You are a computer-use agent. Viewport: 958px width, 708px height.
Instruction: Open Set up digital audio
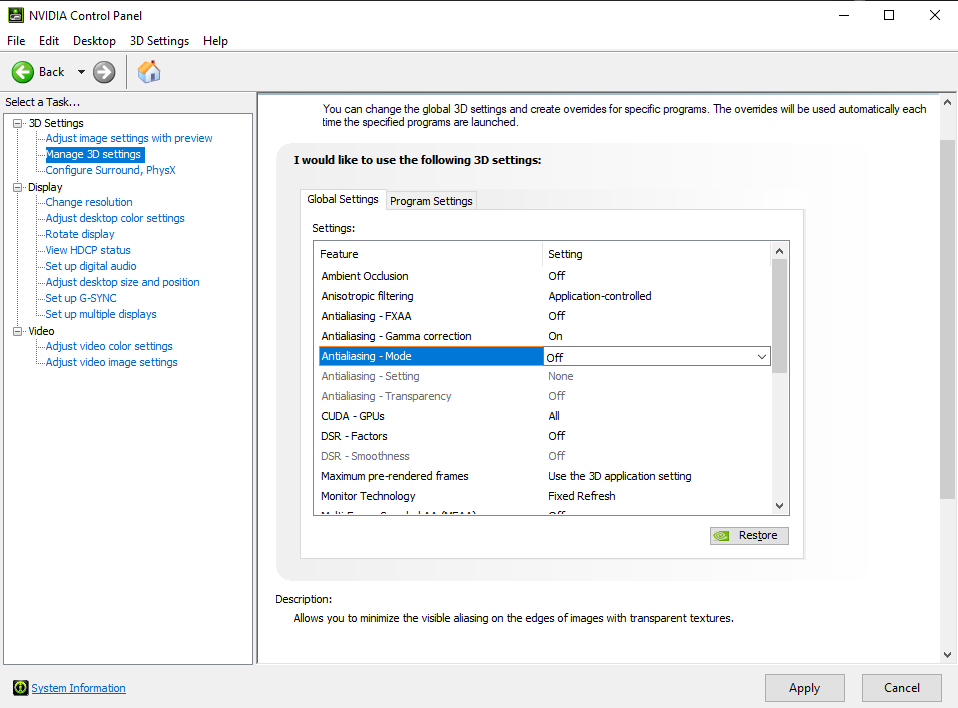click(91, 266)
